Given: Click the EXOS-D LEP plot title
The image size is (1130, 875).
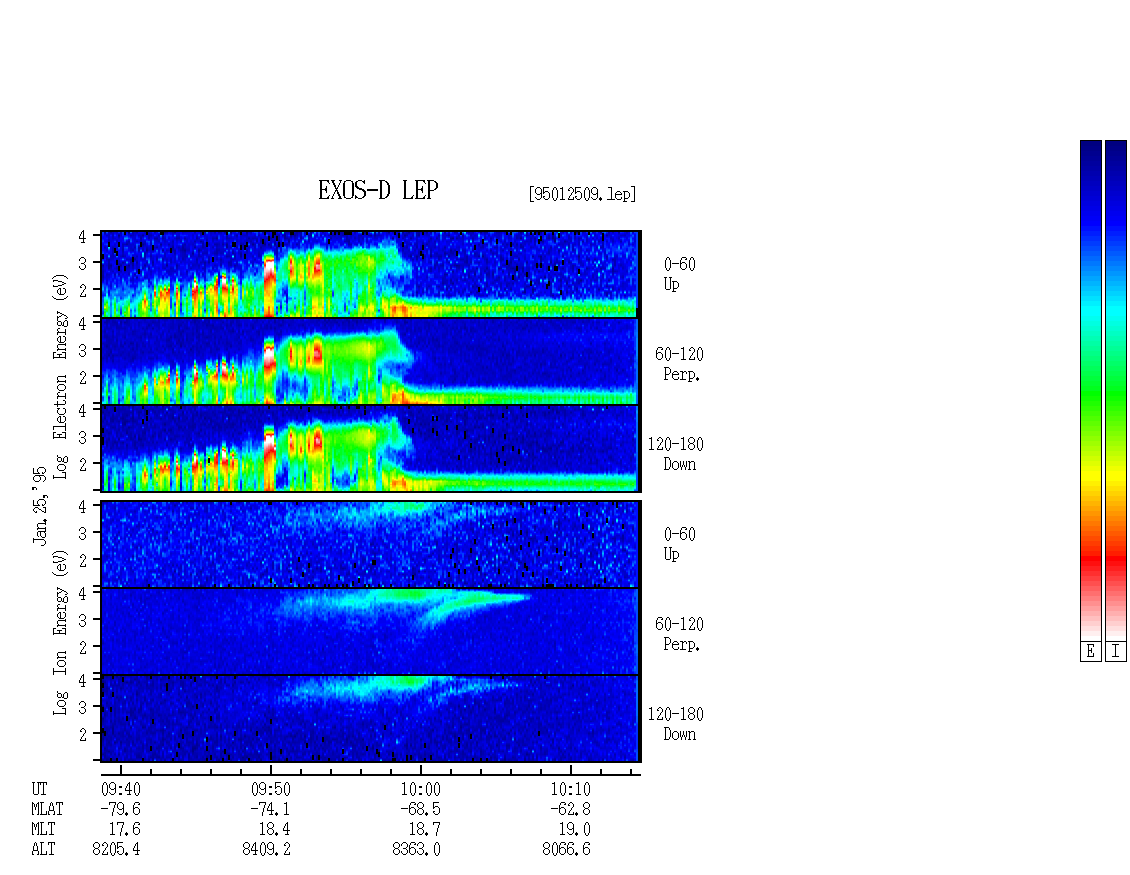Looking at the screenshot, I should point(378,190).
